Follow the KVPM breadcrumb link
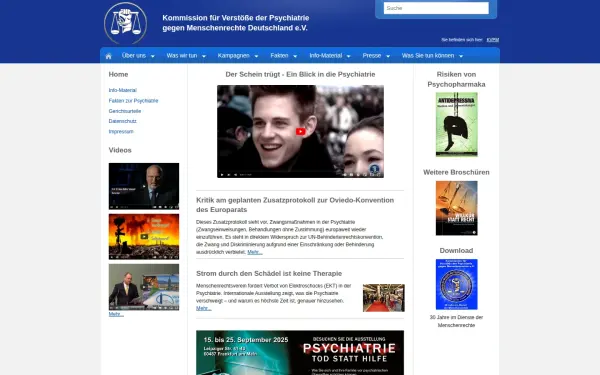 point(492,40)
